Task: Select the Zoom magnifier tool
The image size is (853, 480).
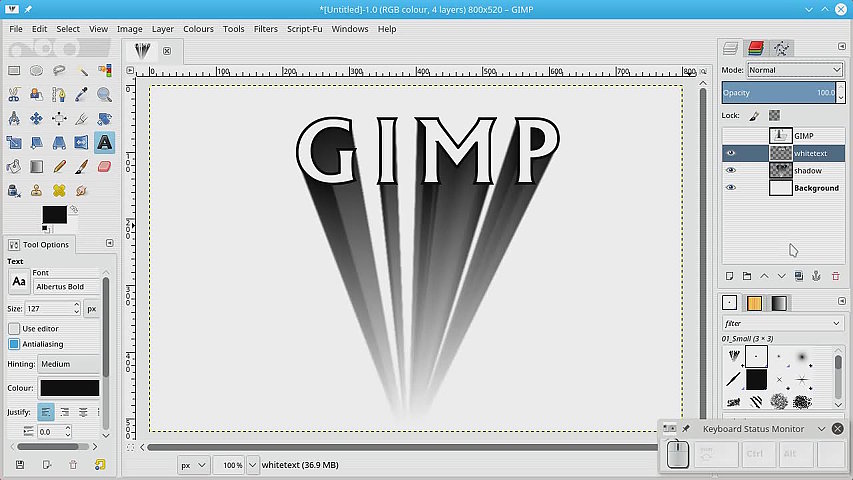Action: pos(104,94)
